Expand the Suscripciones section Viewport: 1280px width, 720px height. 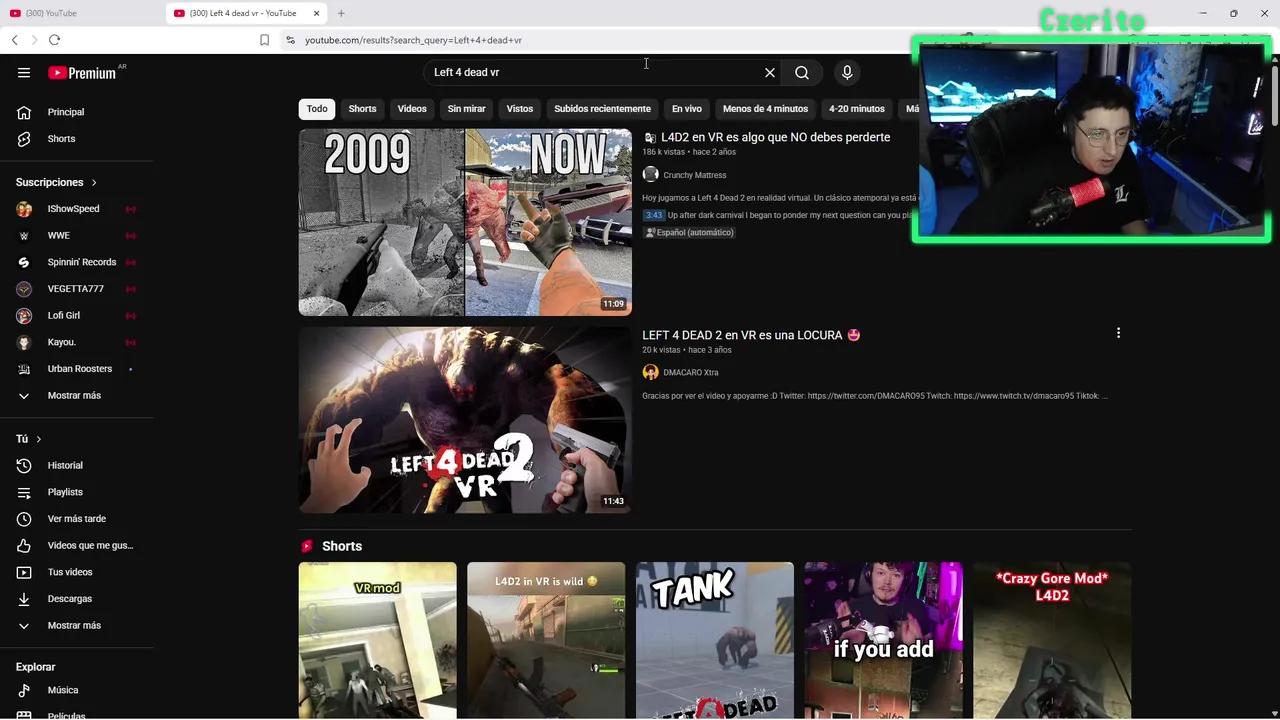click(x=56, y=182)
